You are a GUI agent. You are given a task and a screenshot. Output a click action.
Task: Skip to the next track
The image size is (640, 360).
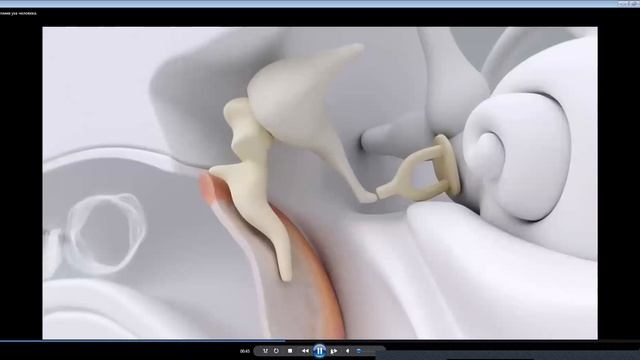[334, 351]
